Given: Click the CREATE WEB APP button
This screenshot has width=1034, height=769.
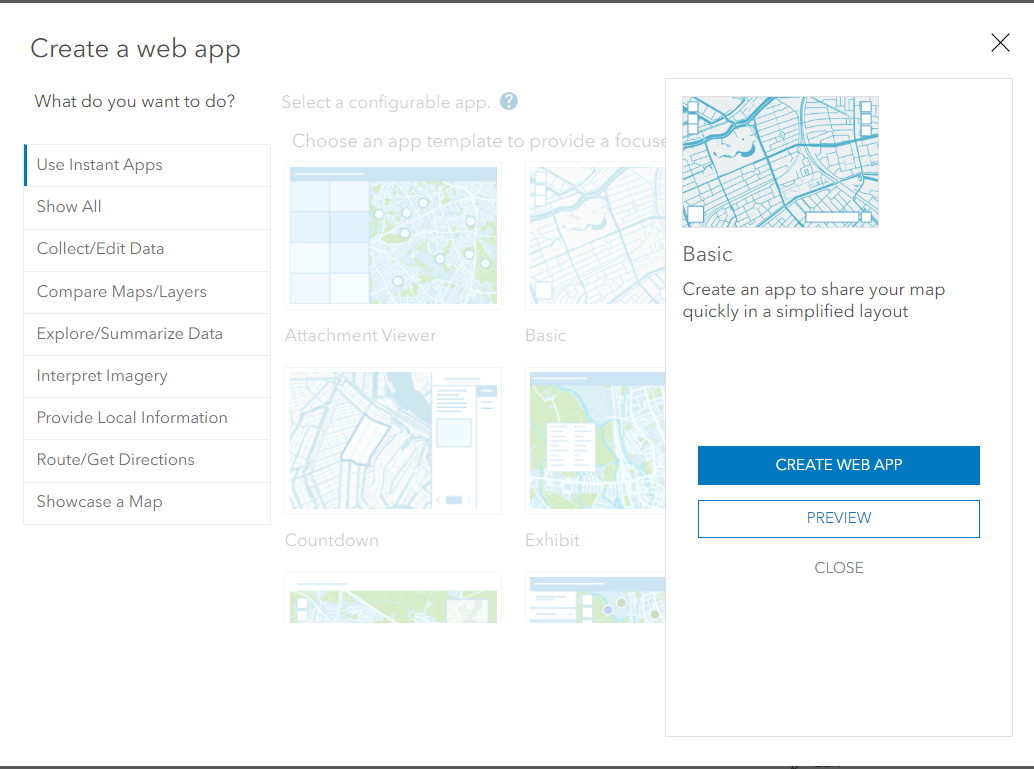Looking at the screenshot, I should (838, 465).
